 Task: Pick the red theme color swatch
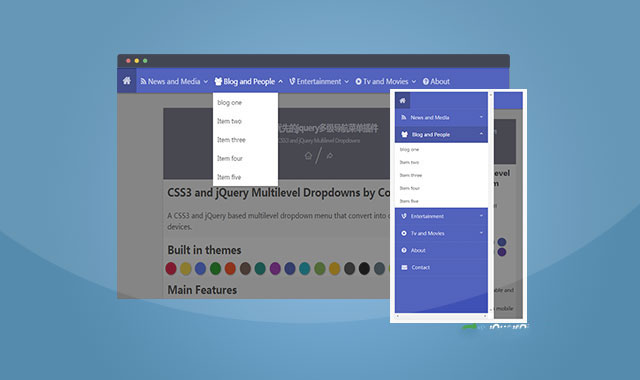point(171,269)
